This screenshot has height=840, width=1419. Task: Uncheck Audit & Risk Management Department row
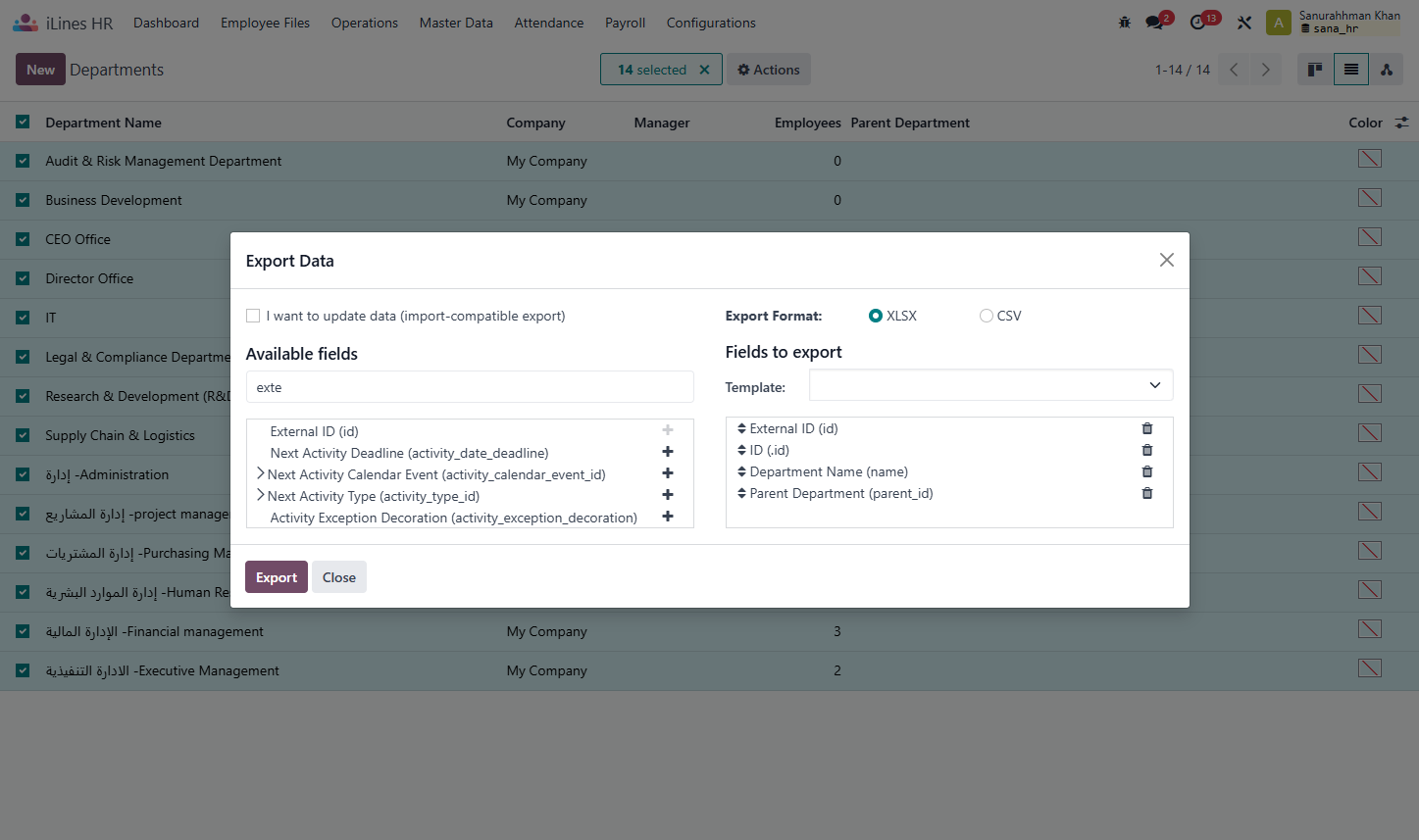coord(23,161)
